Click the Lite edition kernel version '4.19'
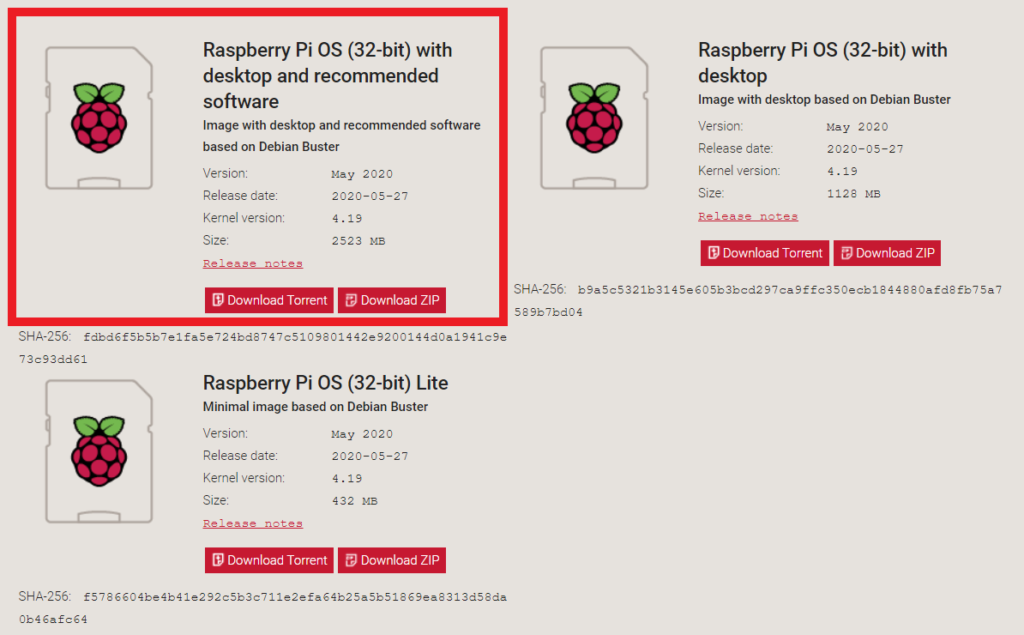The image size is (1024, 635). point(347,479)
